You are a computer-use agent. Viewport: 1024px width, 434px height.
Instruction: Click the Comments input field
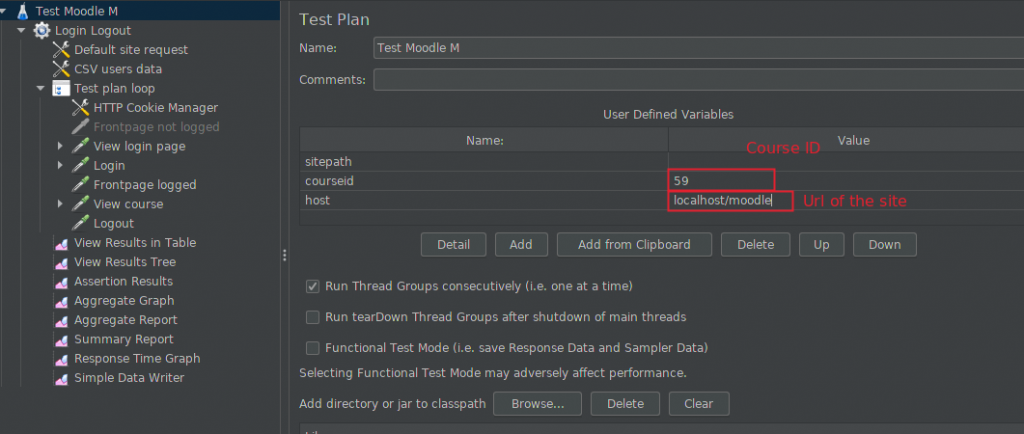[x=698, y=80]
